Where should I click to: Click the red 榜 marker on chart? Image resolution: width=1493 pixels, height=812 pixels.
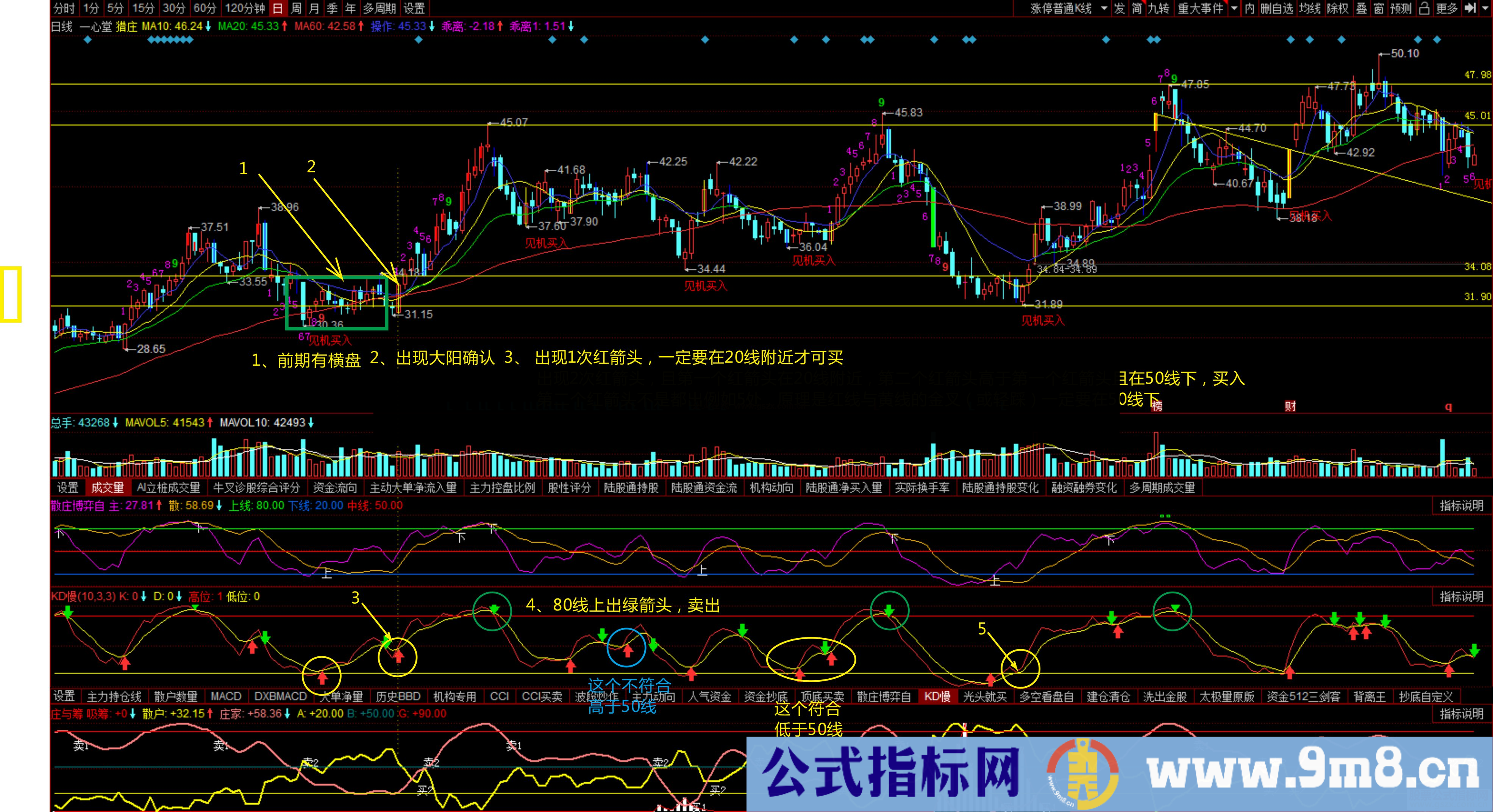point(1157,406)
